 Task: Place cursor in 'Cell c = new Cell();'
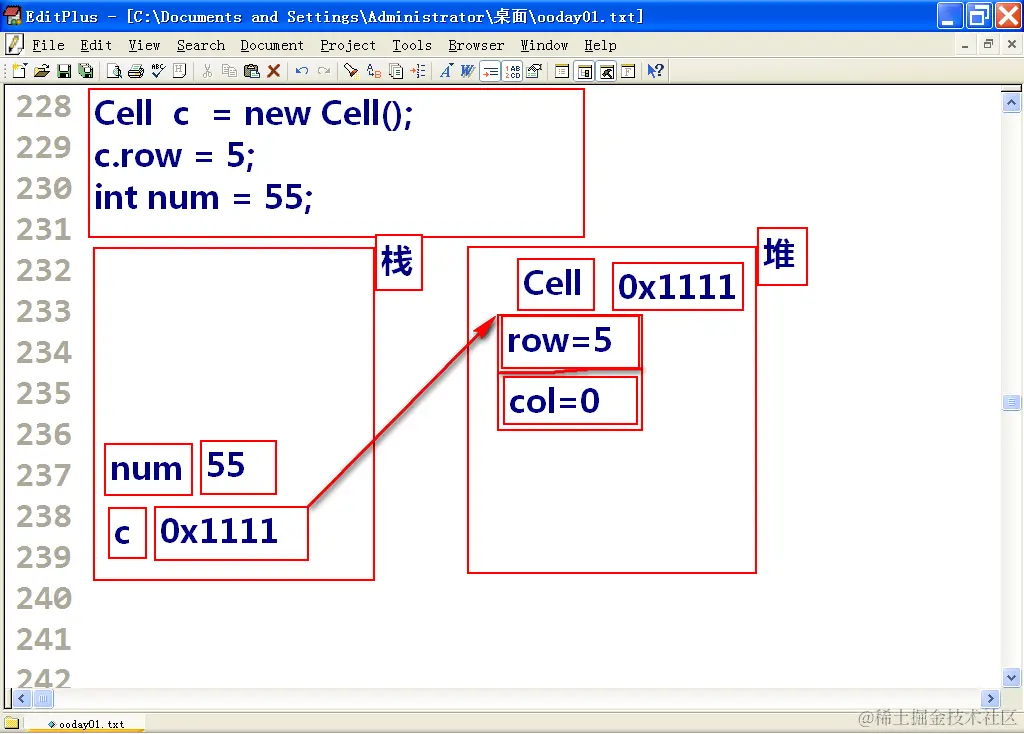[253, 114]
